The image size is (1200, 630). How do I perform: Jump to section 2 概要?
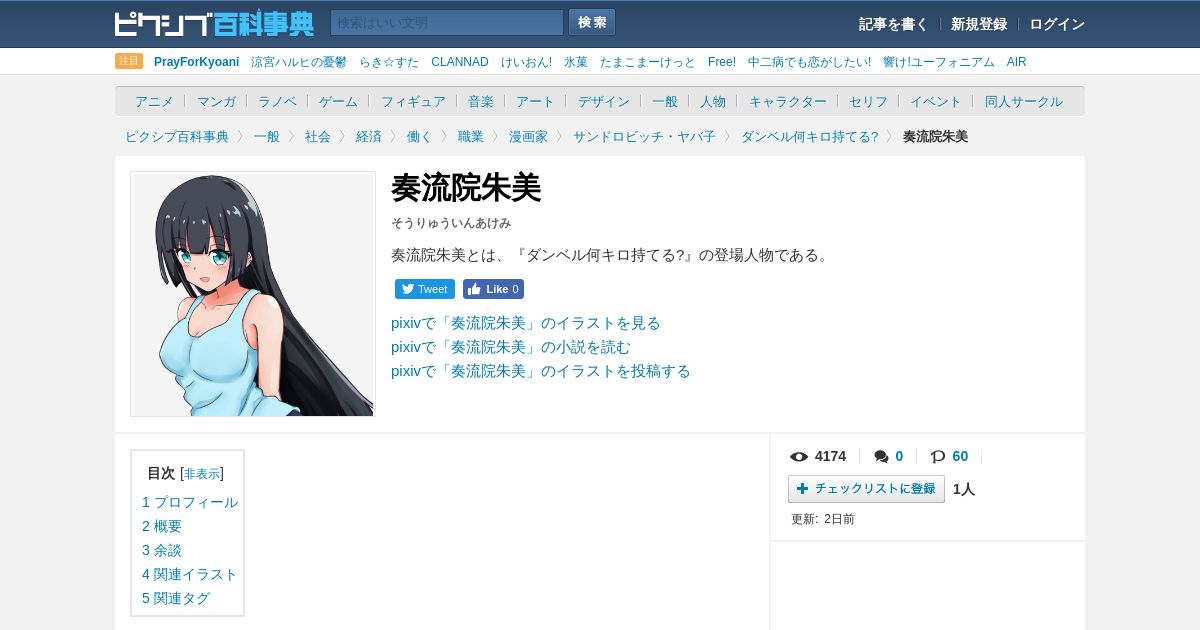(162, 526)
